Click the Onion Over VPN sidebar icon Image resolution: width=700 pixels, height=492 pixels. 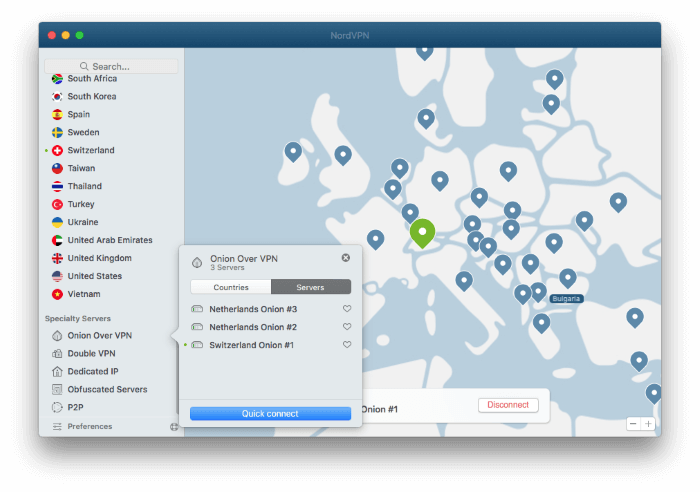coord(57,336)
